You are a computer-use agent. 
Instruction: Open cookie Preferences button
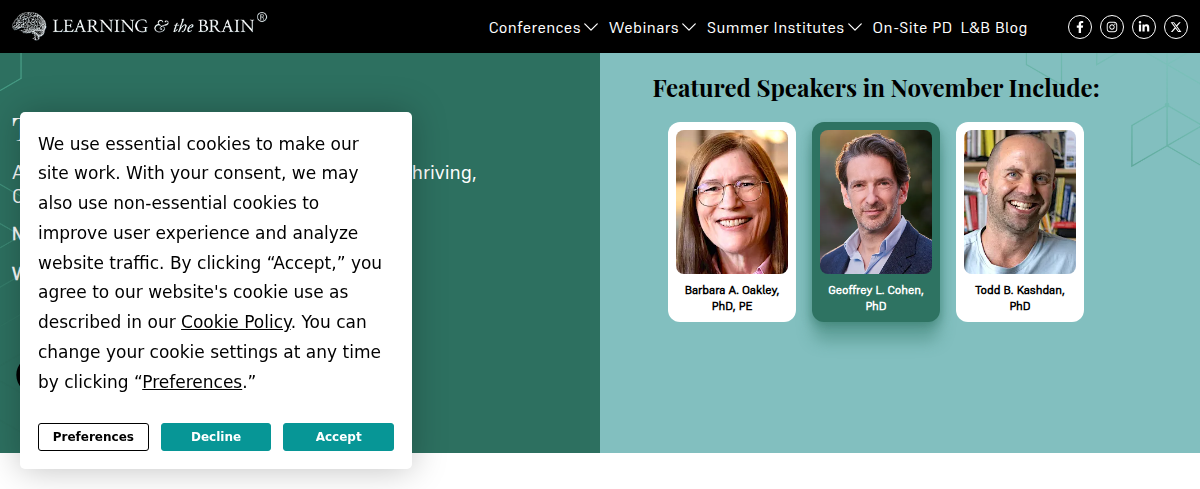[93, 437]
